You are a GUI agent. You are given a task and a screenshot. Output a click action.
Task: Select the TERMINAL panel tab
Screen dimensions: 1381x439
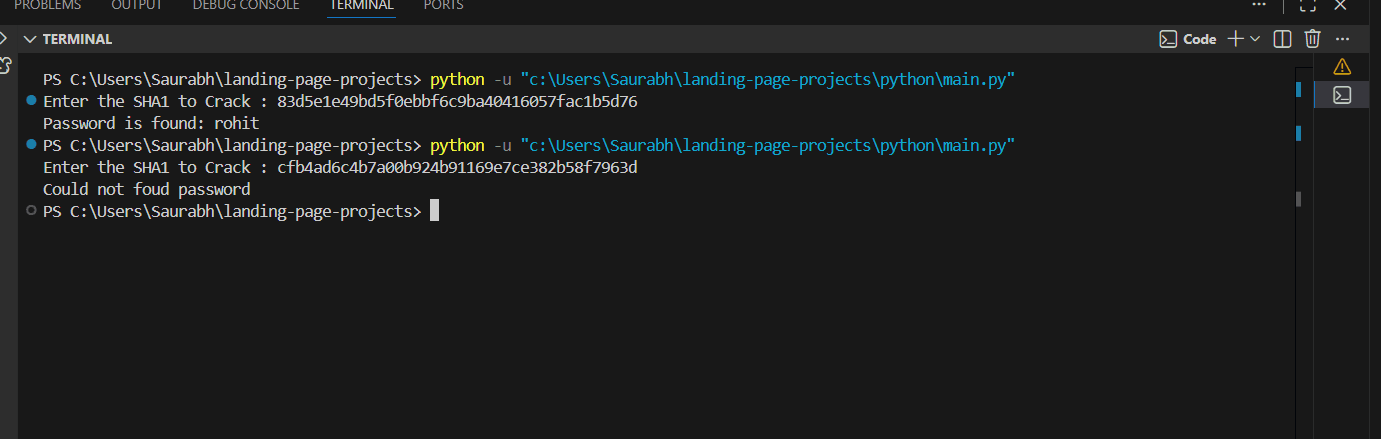coord(361,6)
